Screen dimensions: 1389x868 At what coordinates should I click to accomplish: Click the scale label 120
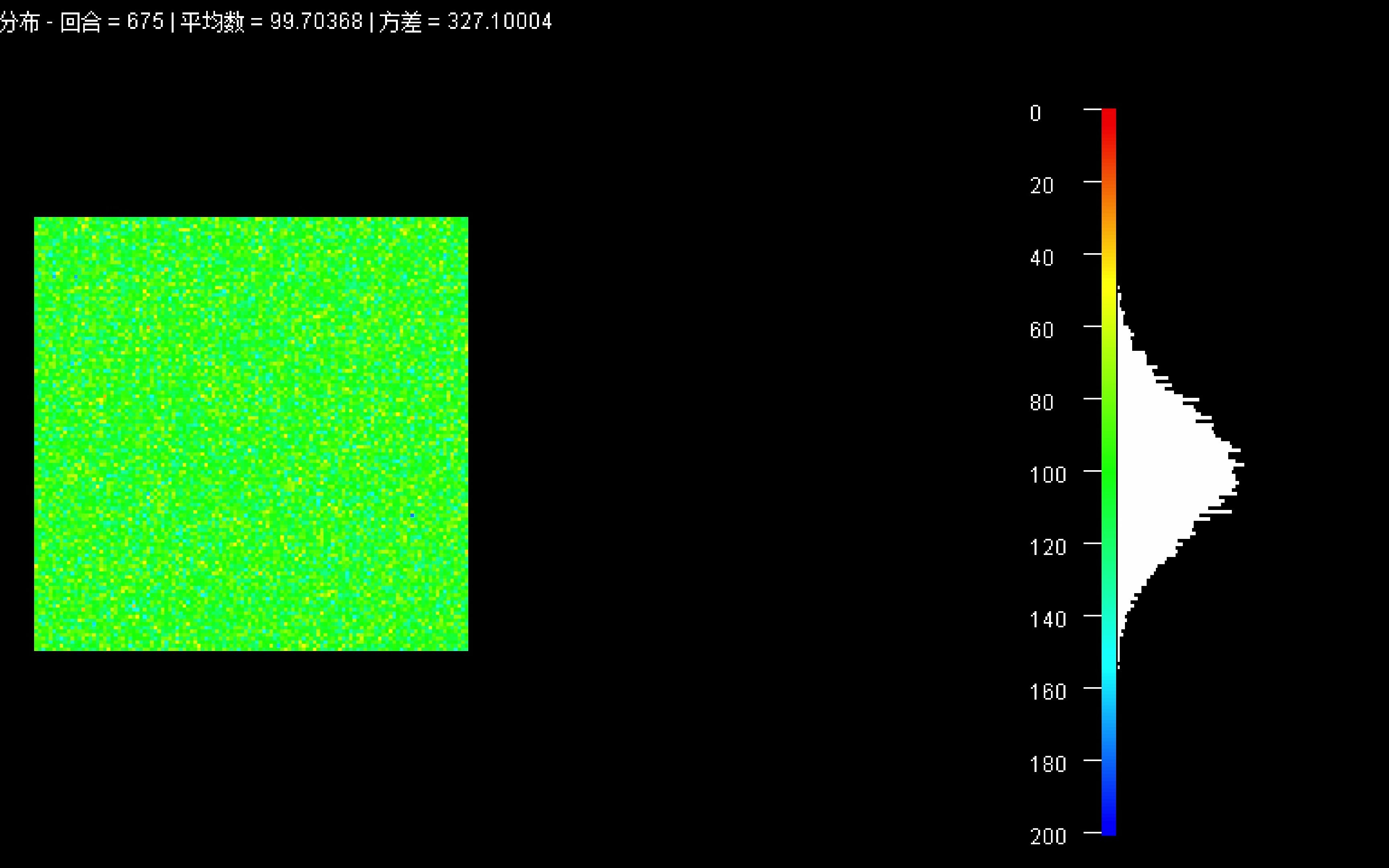[x=1047, y=547]
